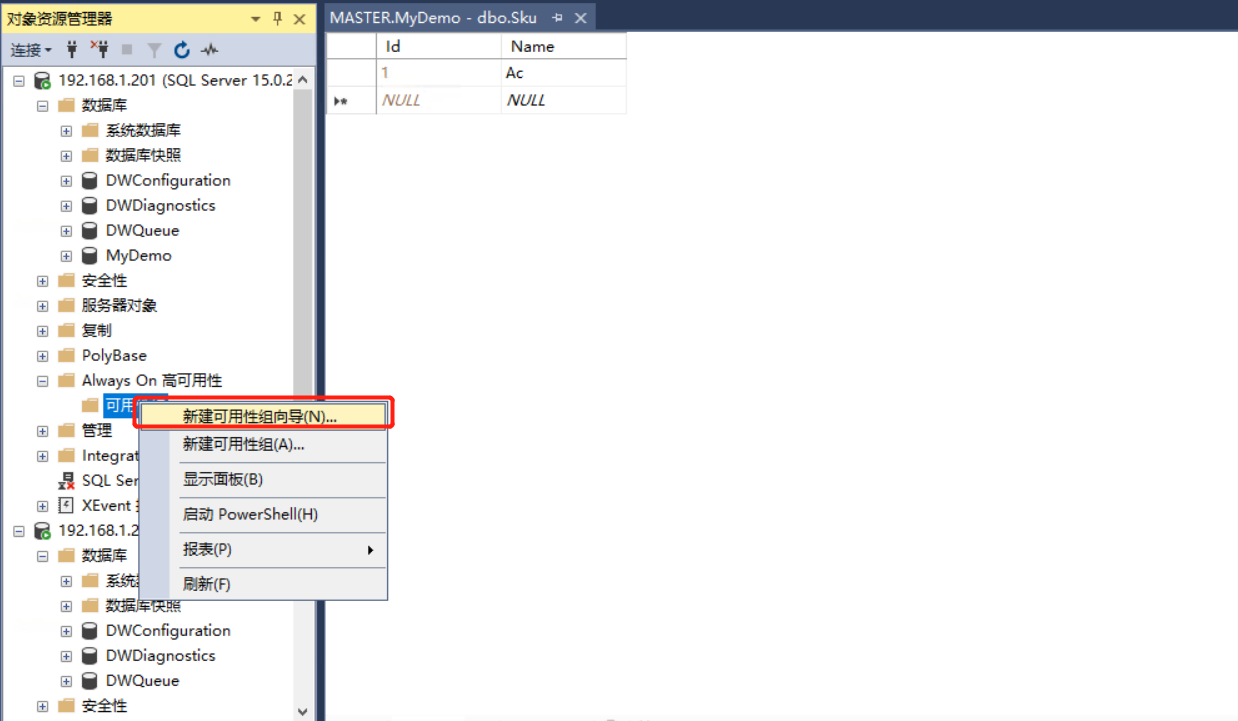Screen dimensions: 1238x721
Task: Select the cell containing 1
Action: 438,73
